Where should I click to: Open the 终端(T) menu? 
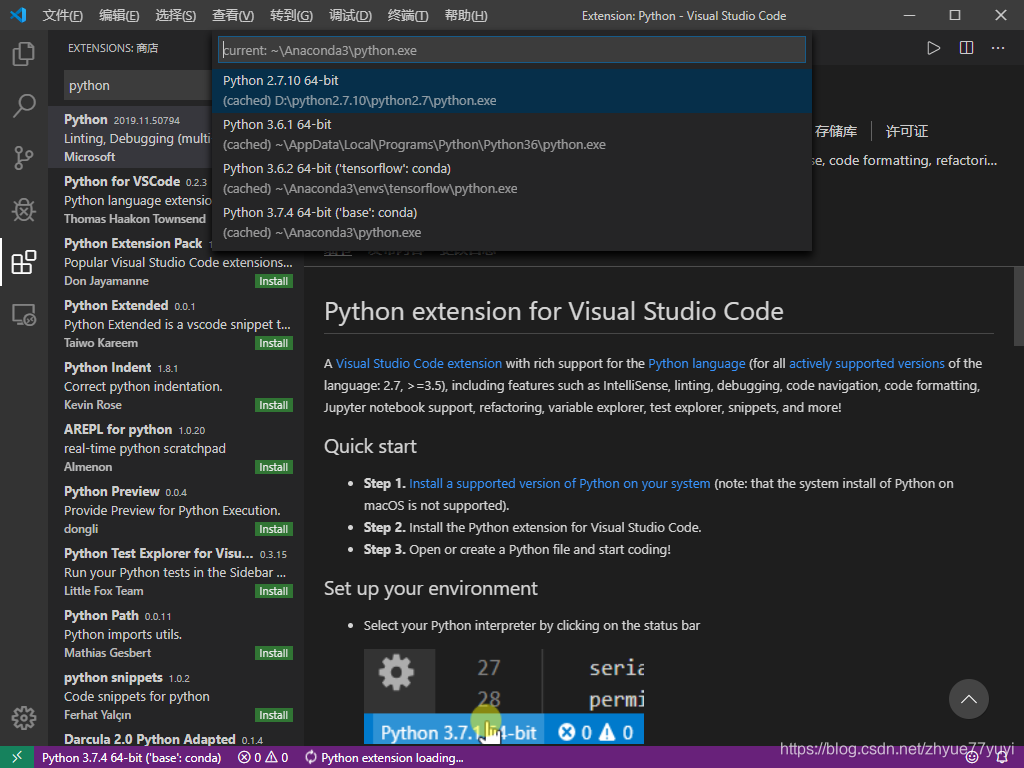point(408,15)
